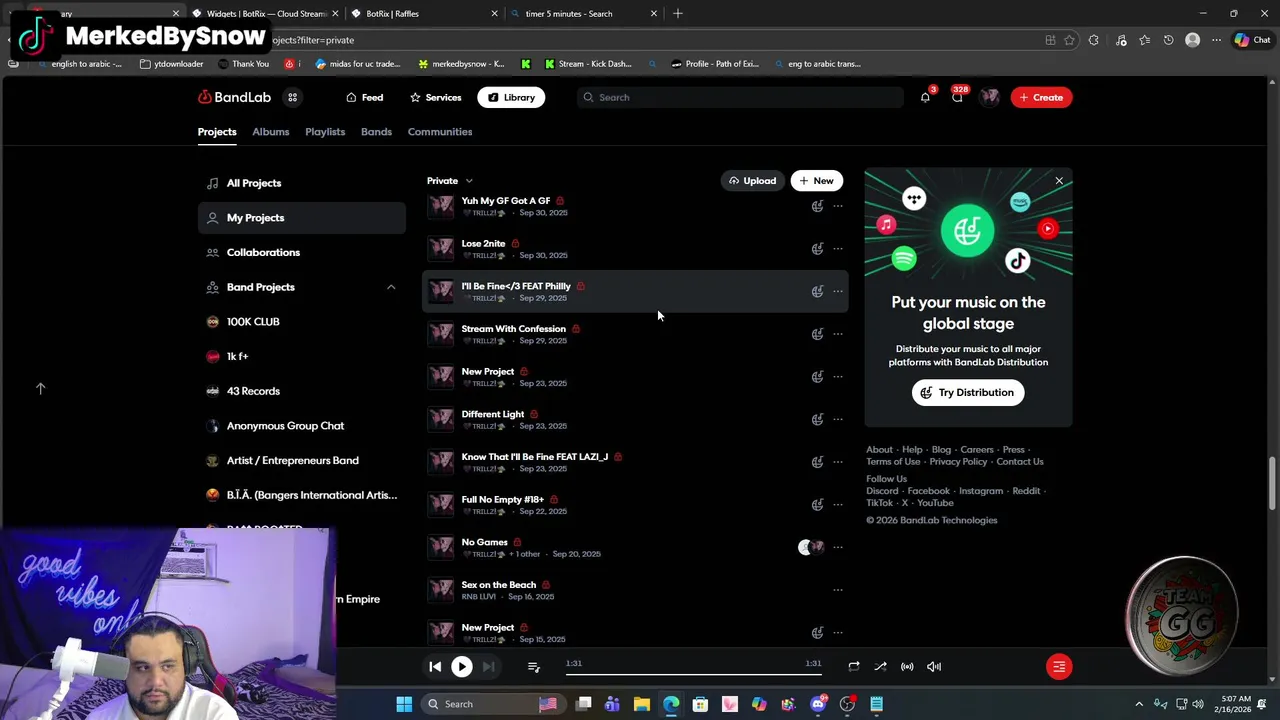Open more options for I'll Be Fine</3 FEAT Phillly
This screenshot has width=1280, height=720.
[x=838, y=291]
